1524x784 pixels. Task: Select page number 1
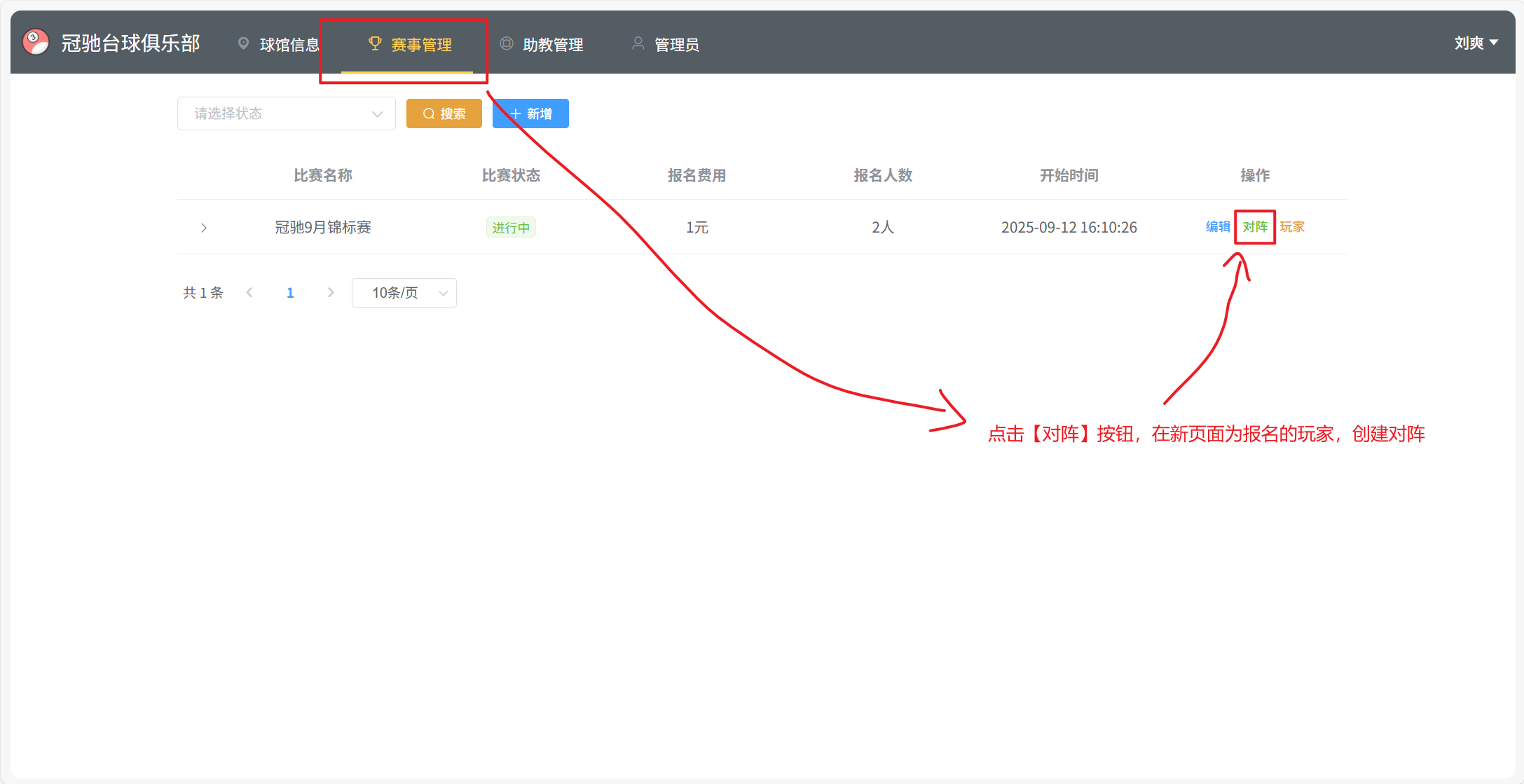290,293
